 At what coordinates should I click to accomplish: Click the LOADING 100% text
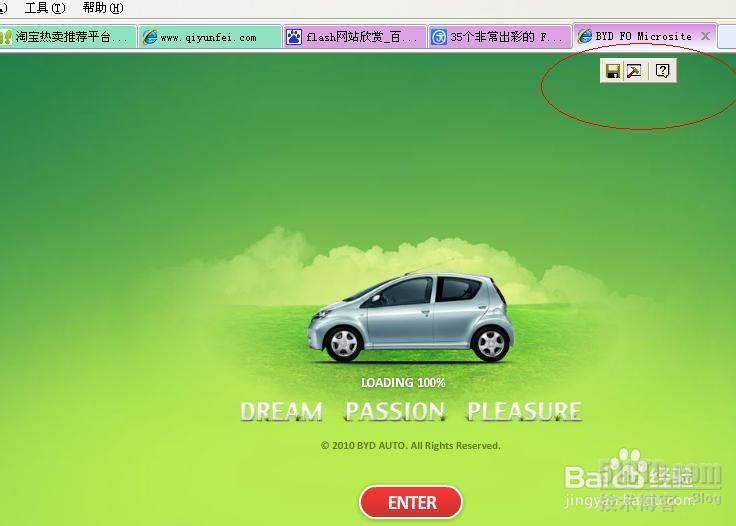(x=403, y=383)
